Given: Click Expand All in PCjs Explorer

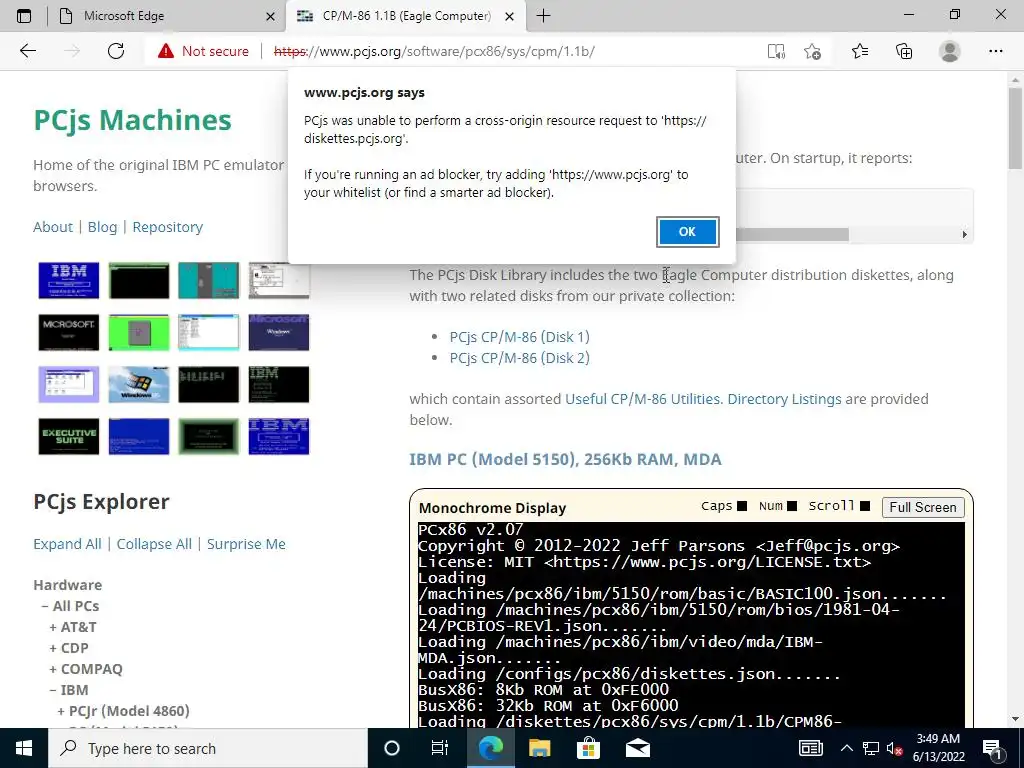Looking at the screenshot, I should (x=67, y=544).
